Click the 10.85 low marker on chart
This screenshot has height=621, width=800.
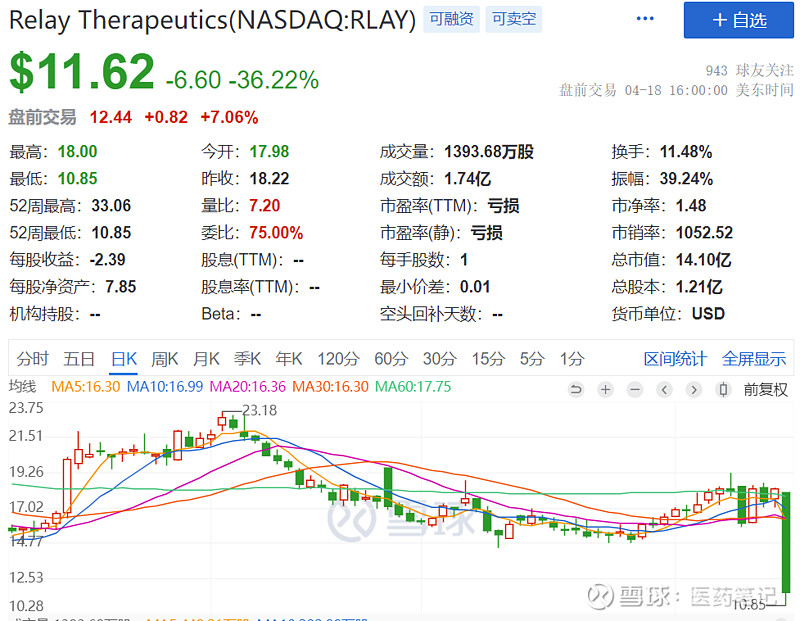tap(749, 605)
